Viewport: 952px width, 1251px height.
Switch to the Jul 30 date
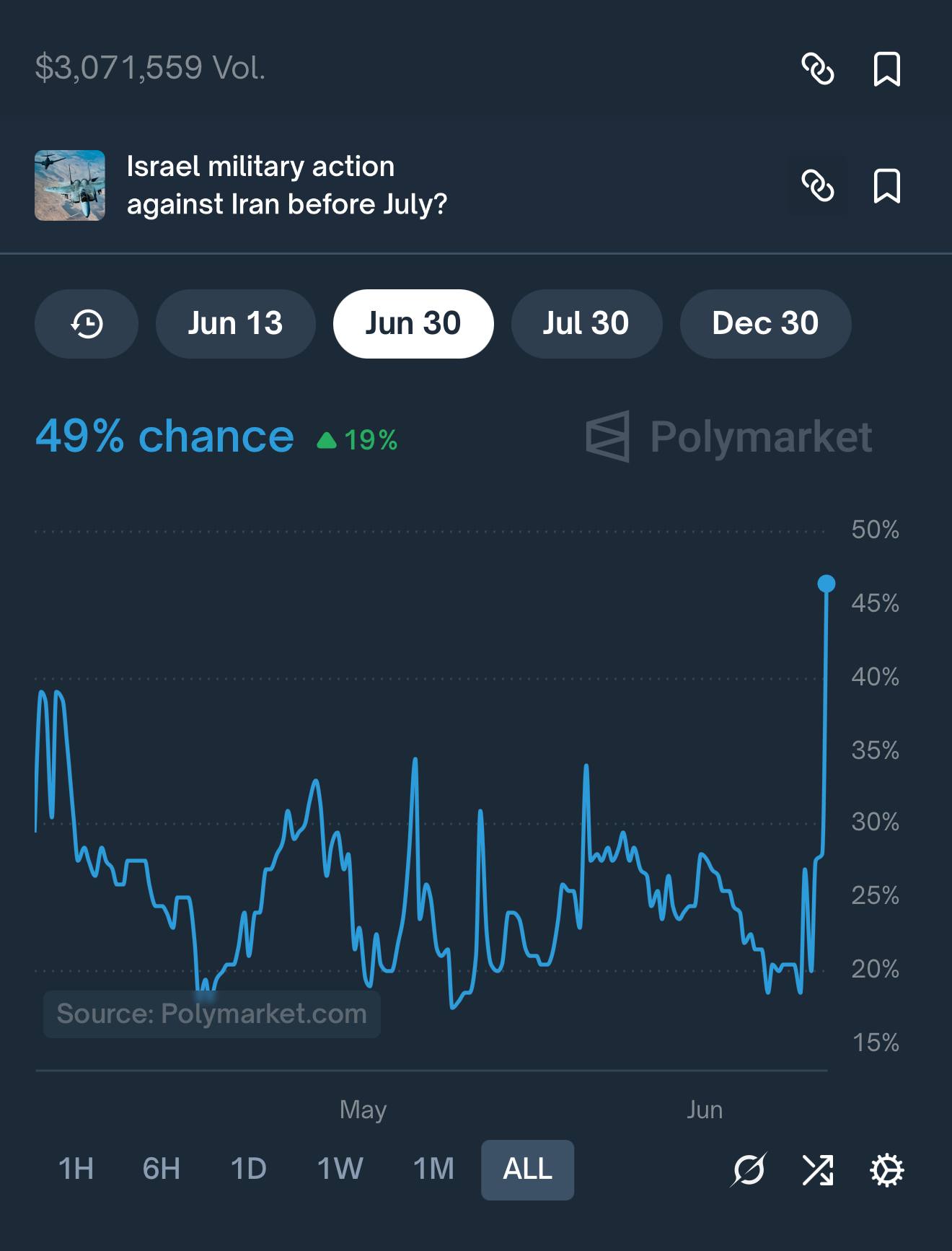(586, 324)
